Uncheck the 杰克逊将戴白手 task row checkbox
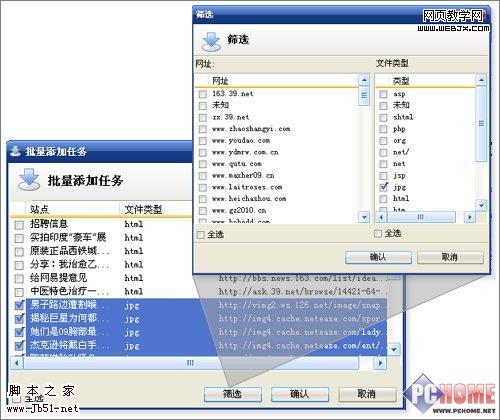Screen dimensions: 500x420 pos(19,345)
